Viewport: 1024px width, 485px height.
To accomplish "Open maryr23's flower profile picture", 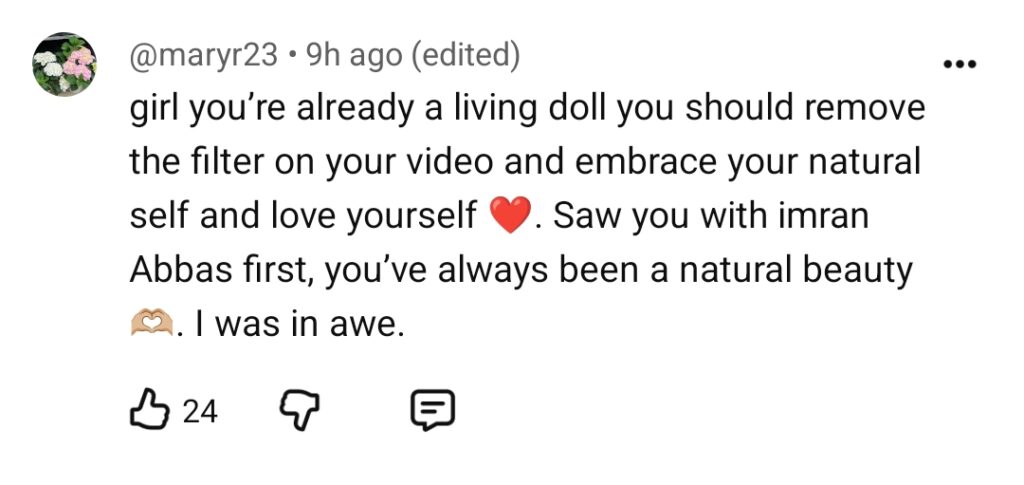I will coord(65,64).
